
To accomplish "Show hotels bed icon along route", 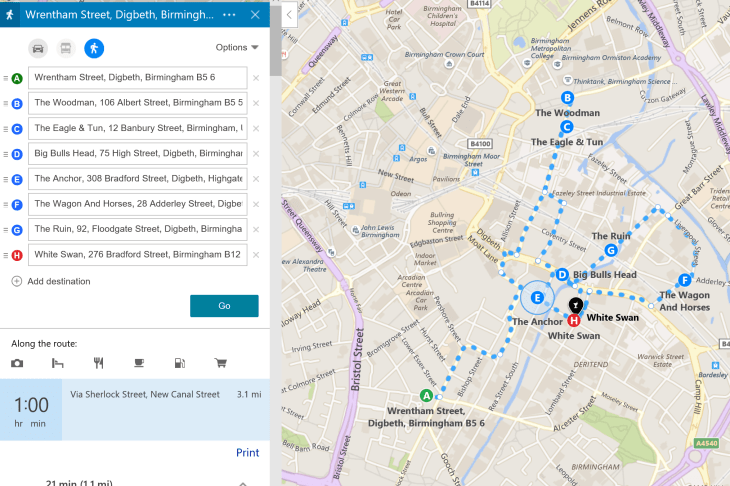I will [x=58, y=363].
